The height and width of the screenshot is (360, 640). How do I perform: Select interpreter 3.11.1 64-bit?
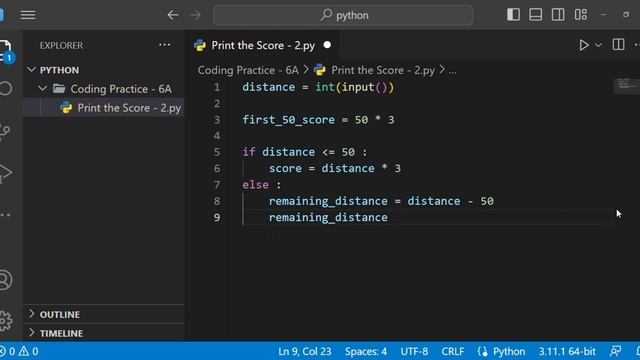pos(567,351)
